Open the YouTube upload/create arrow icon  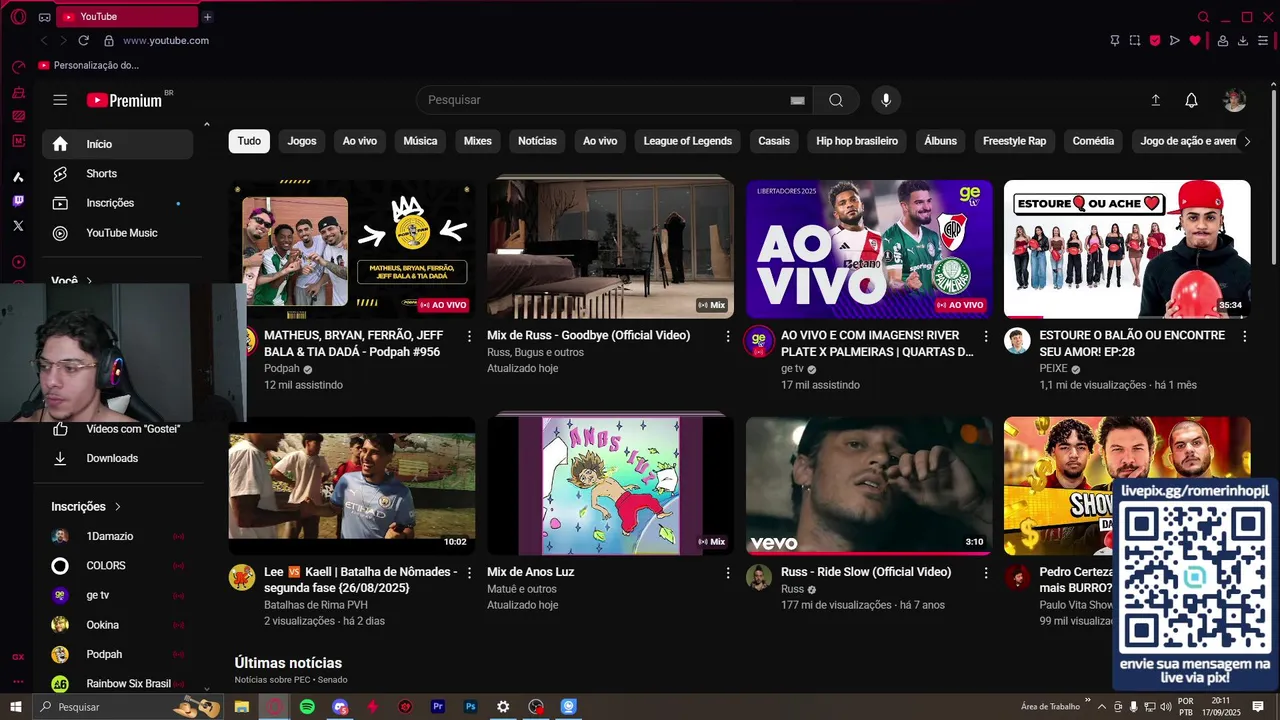(1155, 100)
